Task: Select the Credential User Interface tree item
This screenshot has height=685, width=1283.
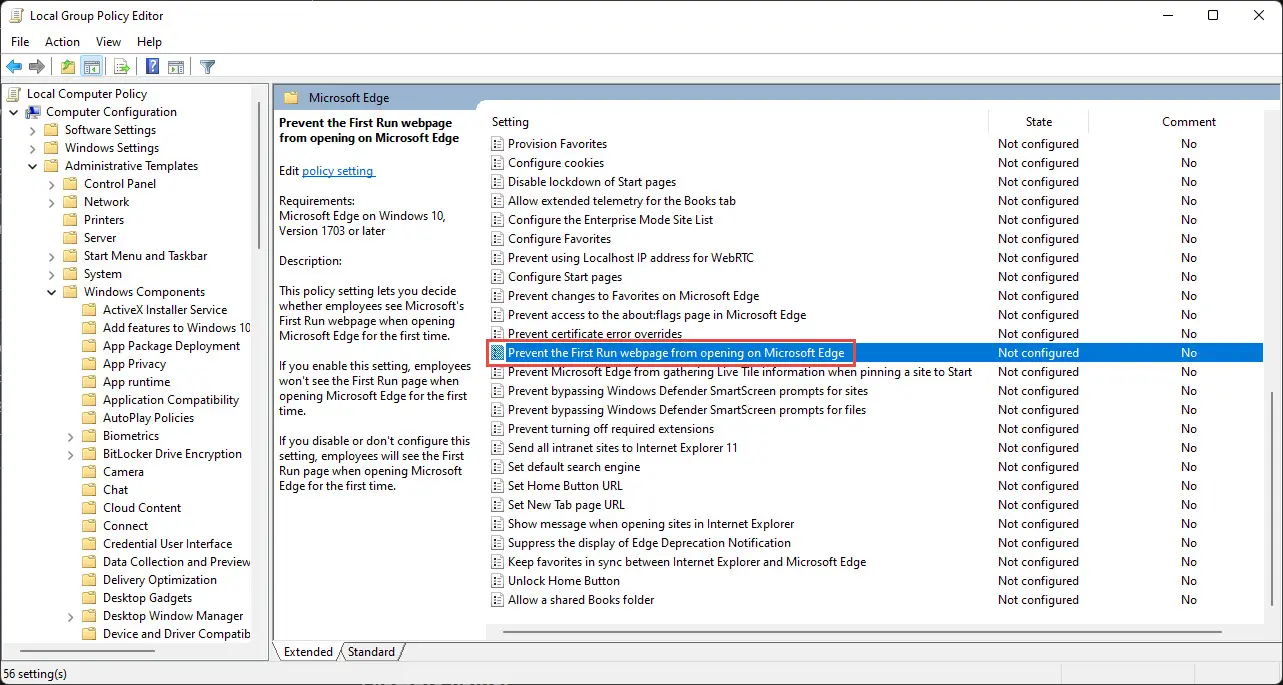Action: pos(167,544)
